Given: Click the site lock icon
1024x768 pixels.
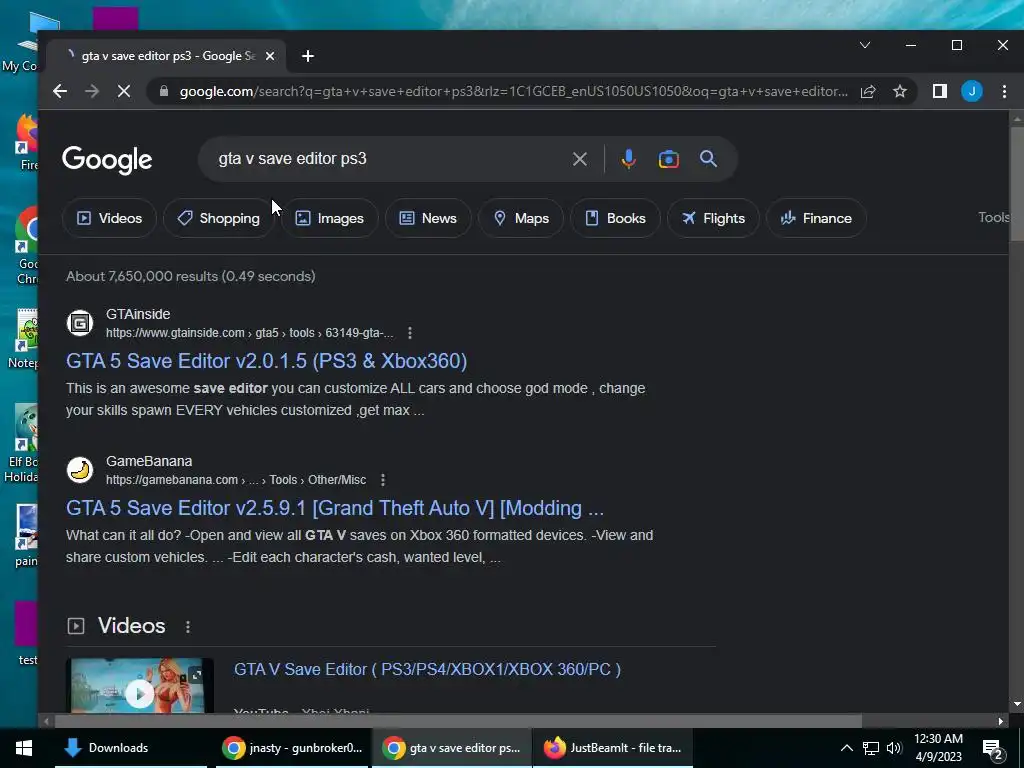Looking at the screenshot, I should (x=164, y=91).
